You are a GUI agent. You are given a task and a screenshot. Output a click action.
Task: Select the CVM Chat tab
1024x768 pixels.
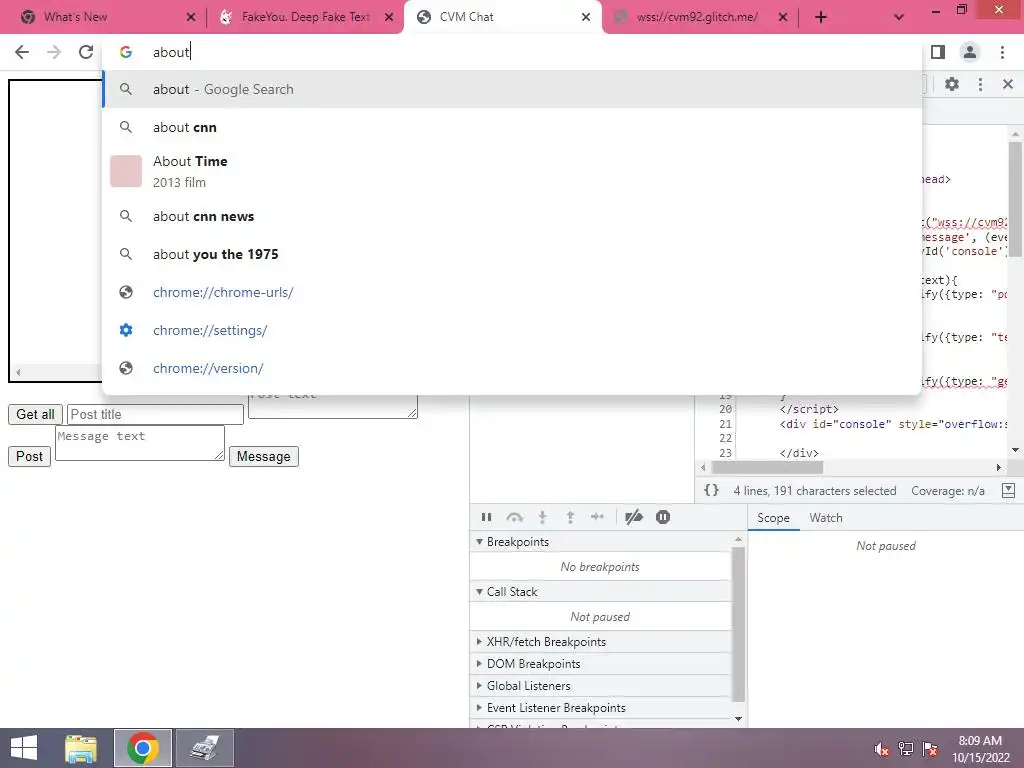click(502, 17)
